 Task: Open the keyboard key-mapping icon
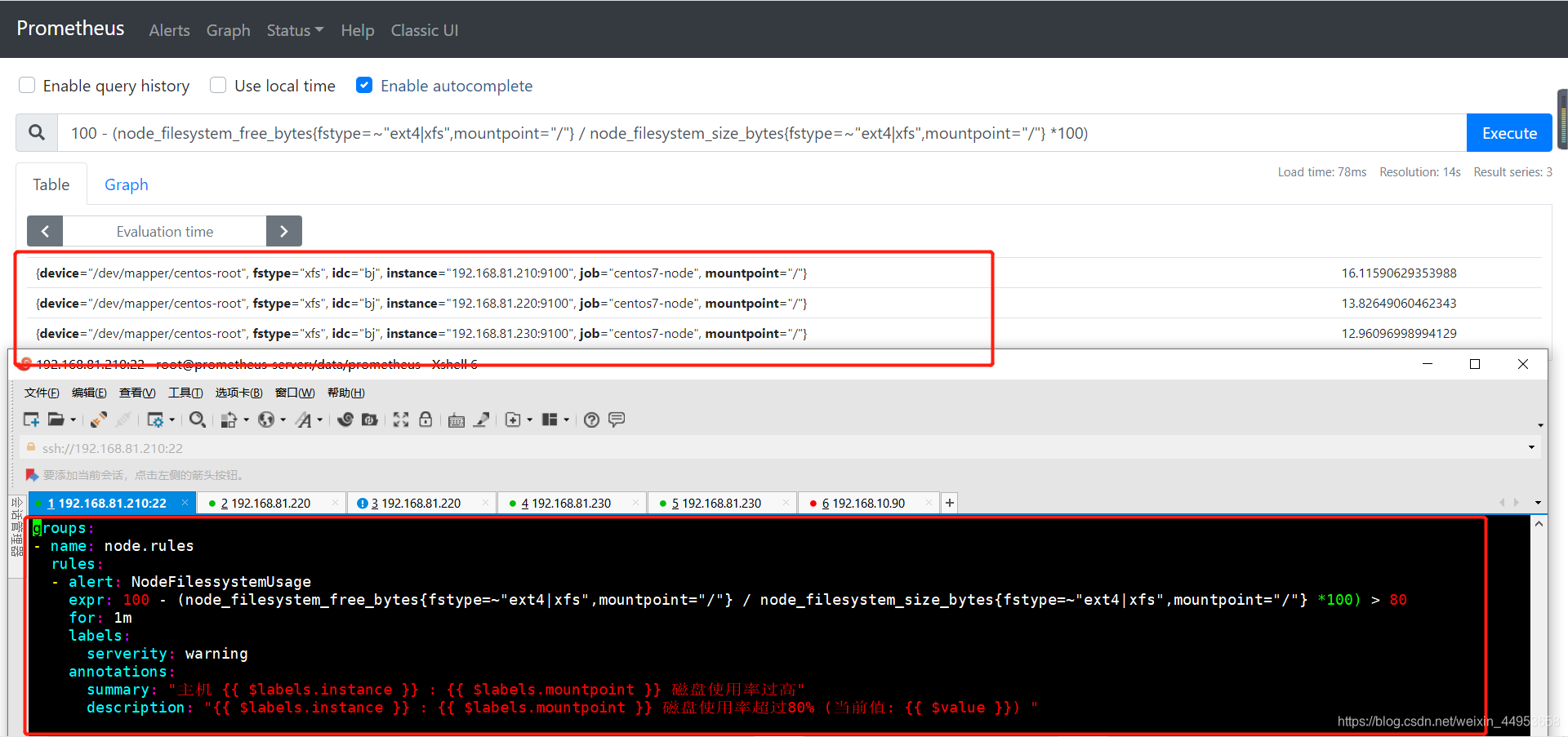click(x=457, y=420)
